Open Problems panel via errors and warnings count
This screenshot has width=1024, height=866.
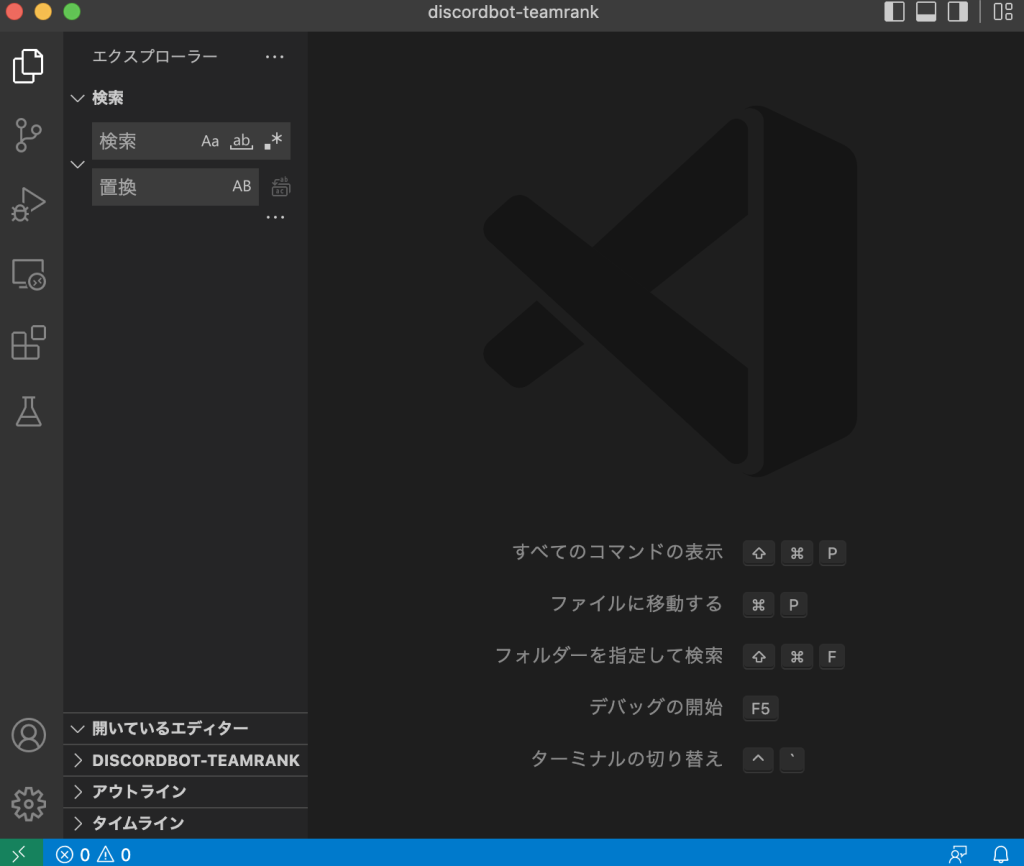point(93,854)
